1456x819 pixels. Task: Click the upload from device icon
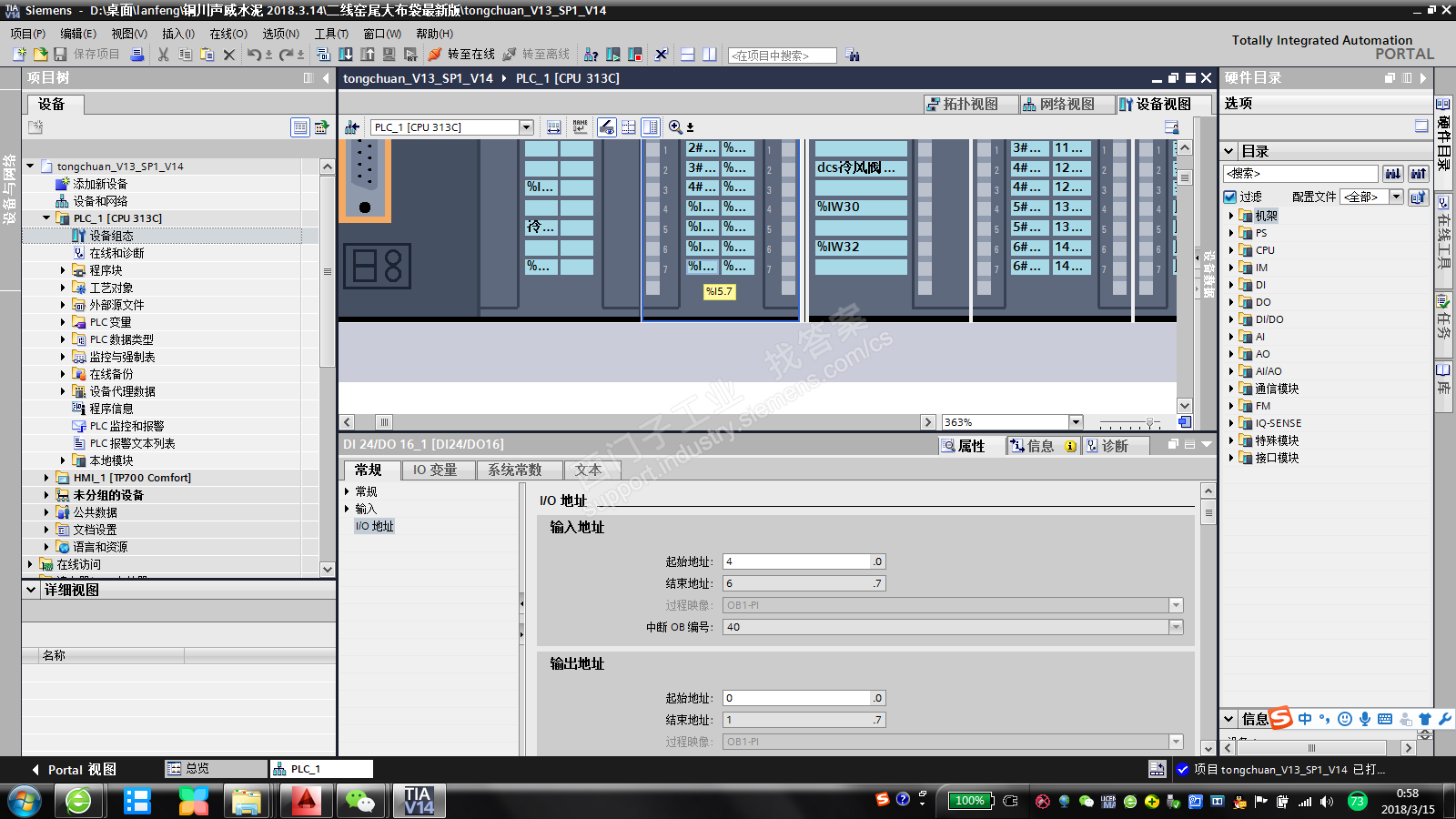368,55
